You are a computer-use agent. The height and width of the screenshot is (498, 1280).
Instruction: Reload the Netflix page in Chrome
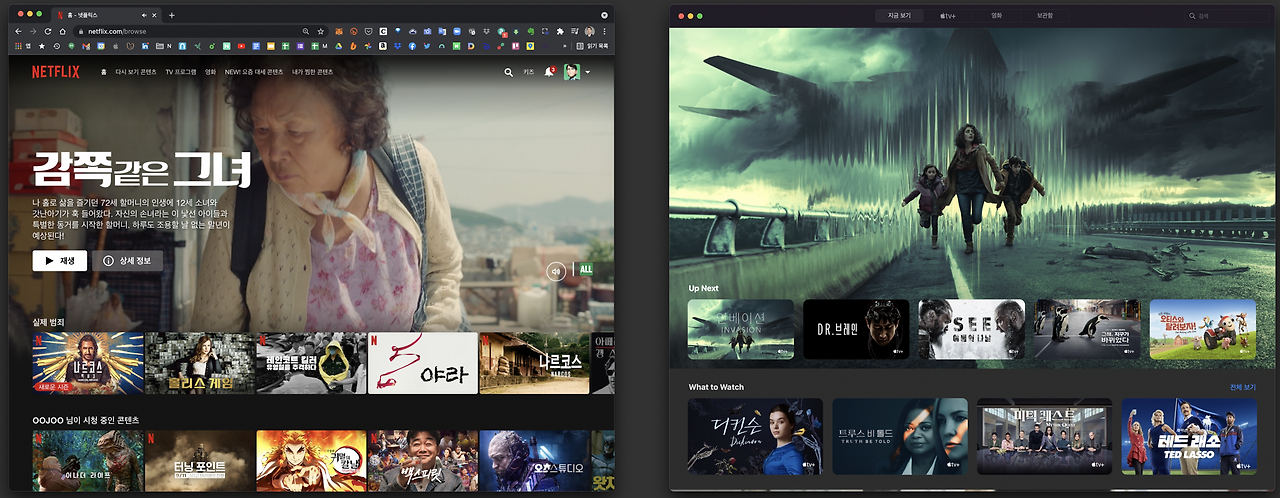(x=48, y=31)
